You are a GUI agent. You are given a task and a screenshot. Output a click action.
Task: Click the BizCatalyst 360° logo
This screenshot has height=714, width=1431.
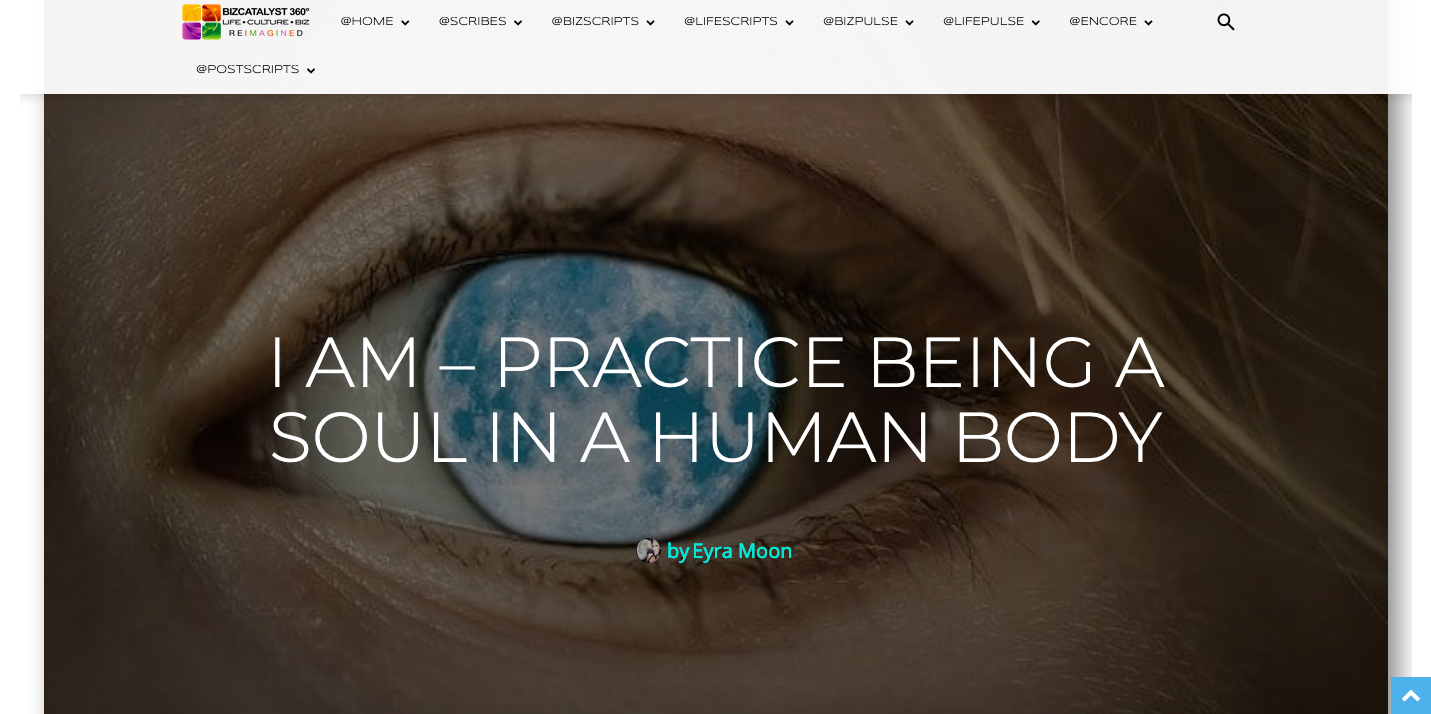(x=246, y=22)
